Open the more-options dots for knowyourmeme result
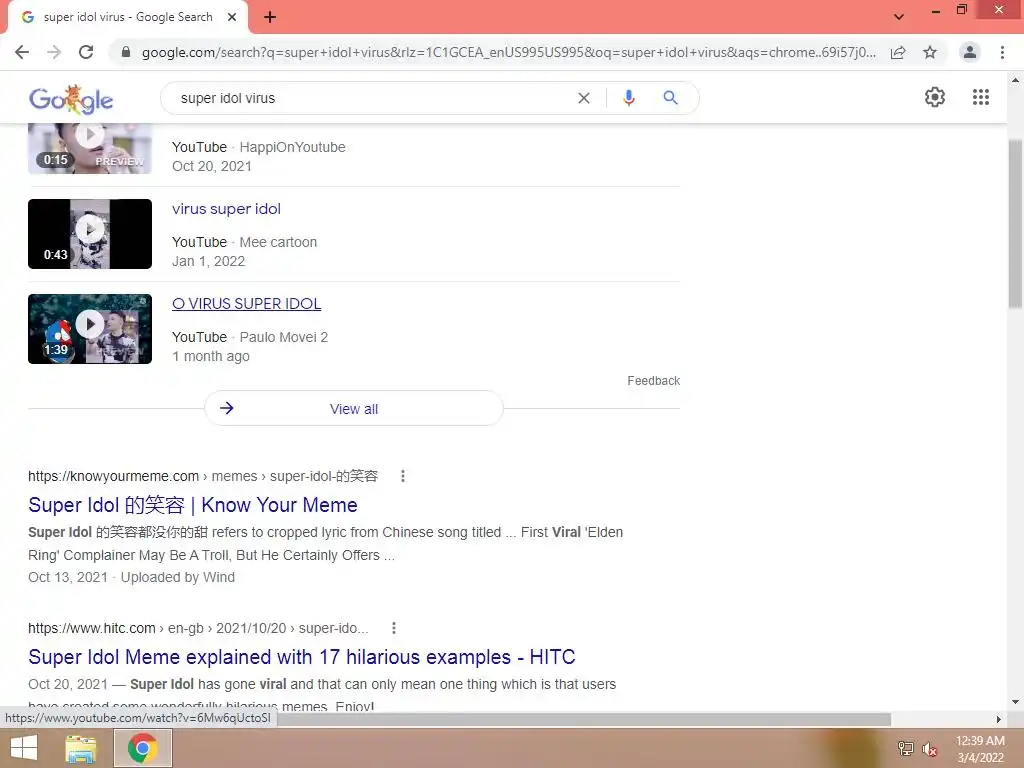The width and height of the screenshot is (1024, 768). click(403, 476)
